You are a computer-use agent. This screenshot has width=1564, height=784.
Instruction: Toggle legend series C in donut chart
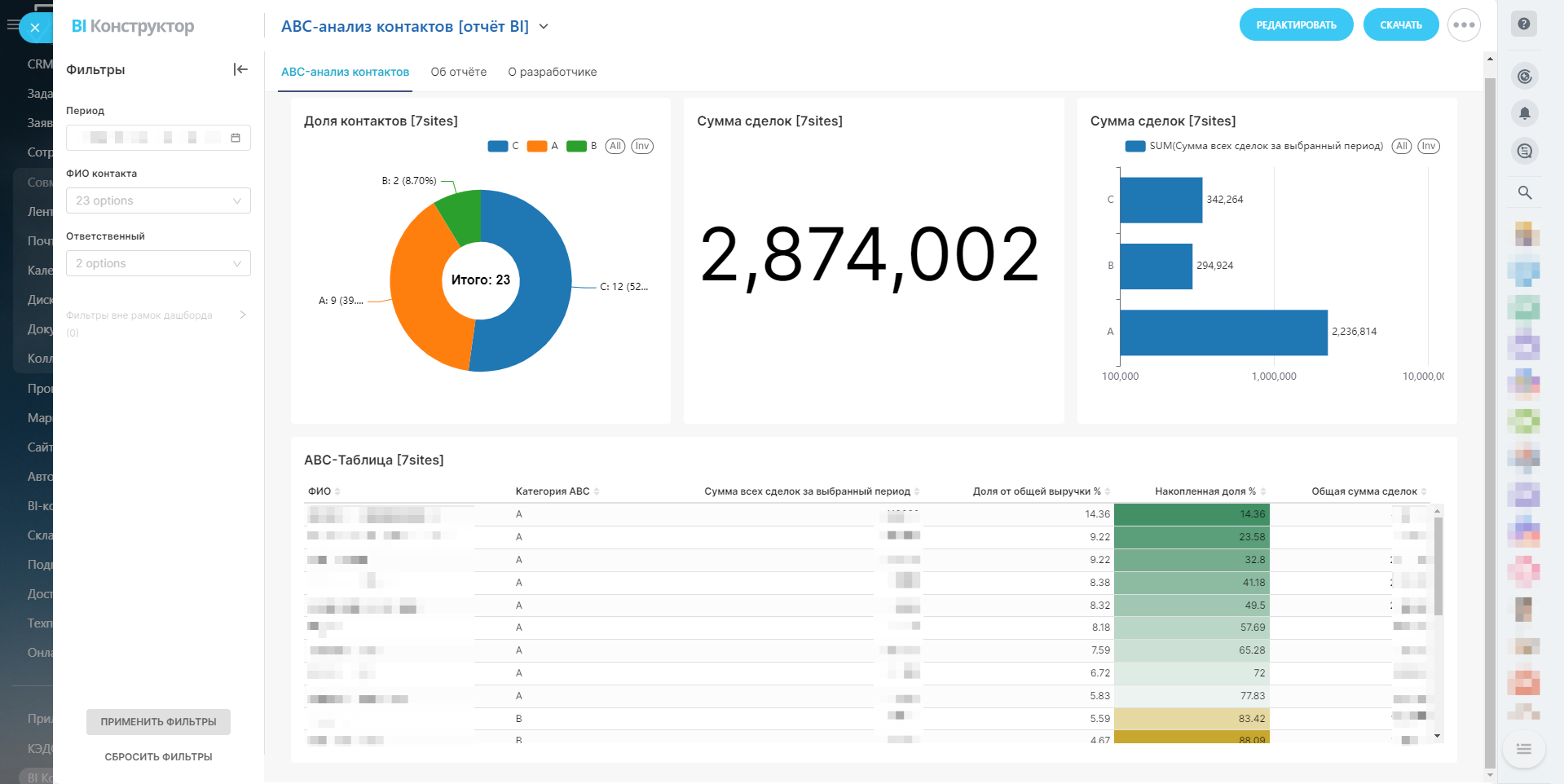point(503,147)
